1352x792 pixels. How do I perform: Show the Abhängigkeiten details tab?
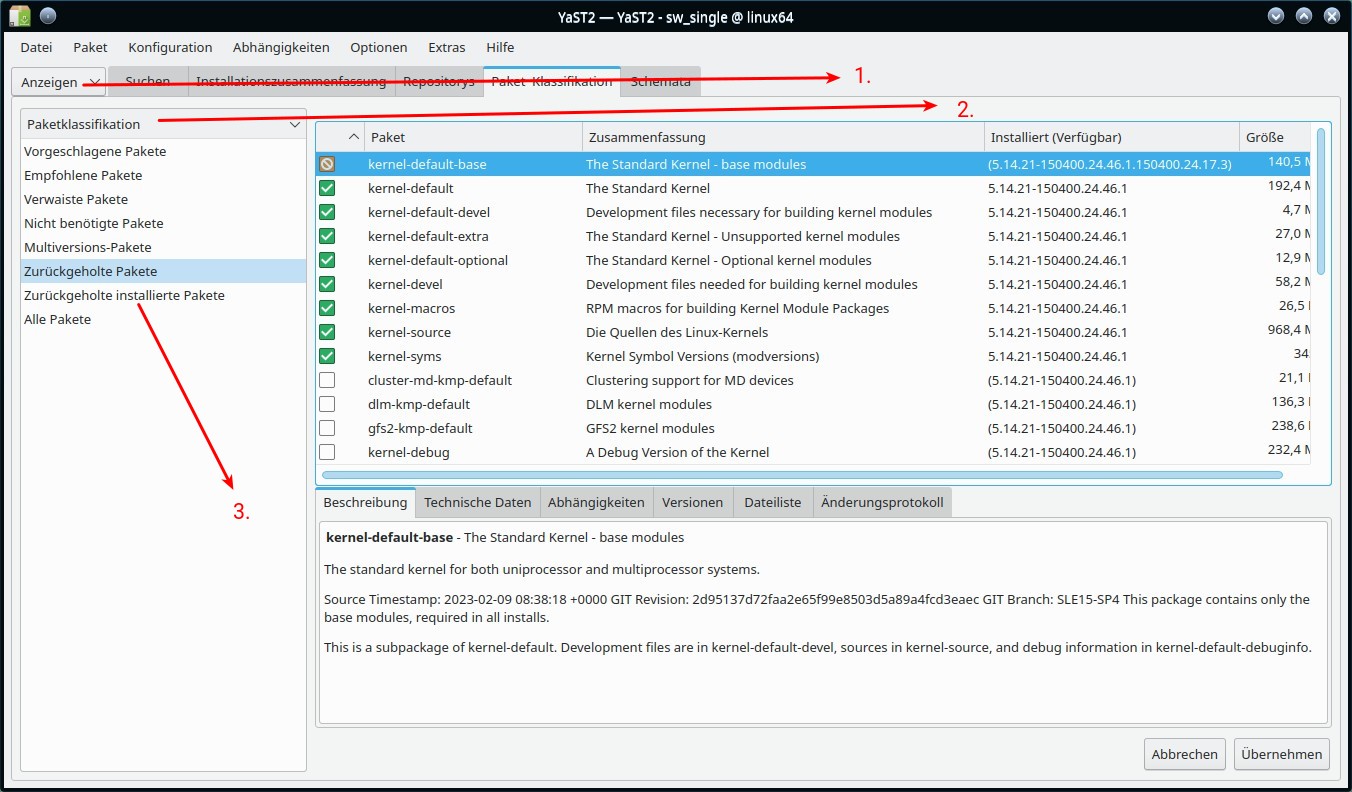(597, 502)
